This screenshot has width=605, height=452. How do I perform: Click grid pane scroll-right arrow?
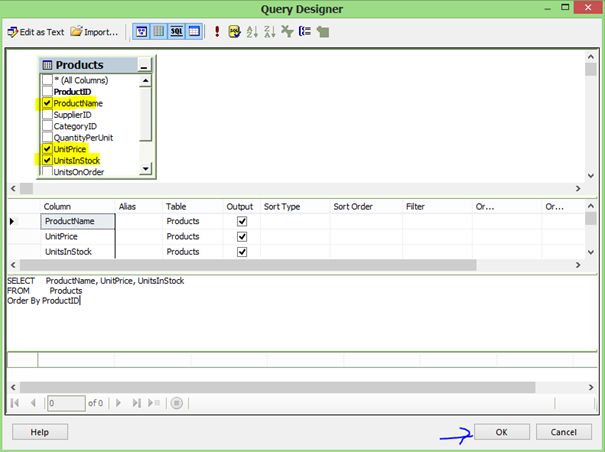pos(578,265)
